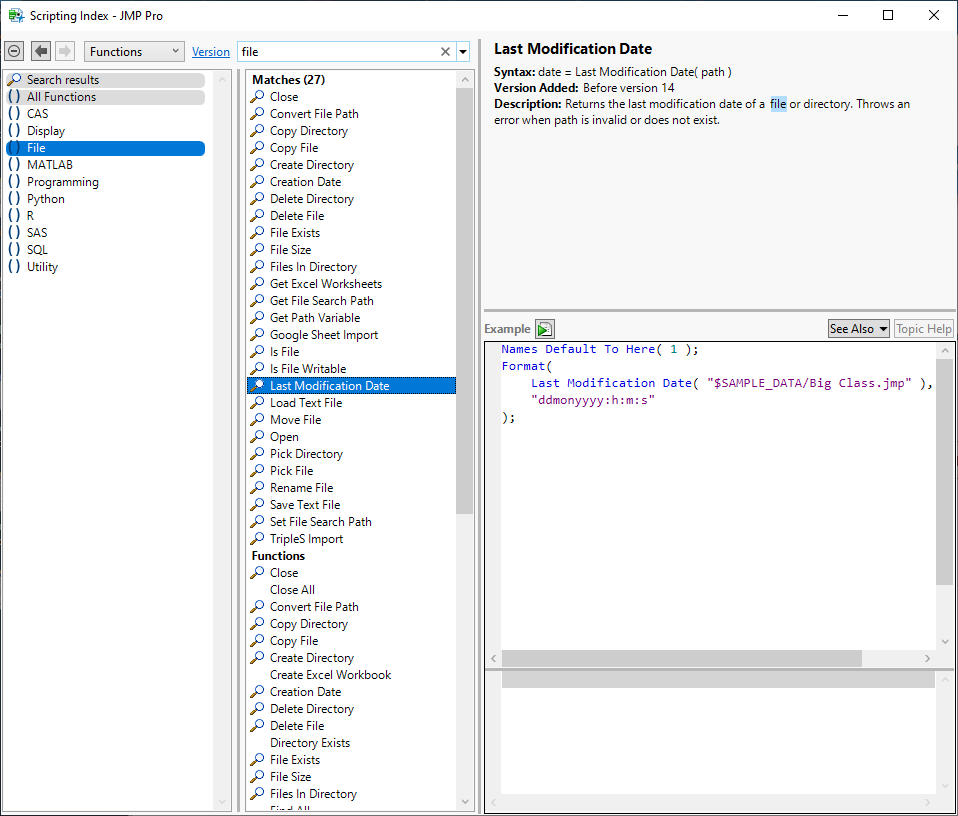Image resolution: width=958 pixels, height=816 pixels.
Task: Click magnifier icon beside Google Sheet Import
Action: (259, 335)
